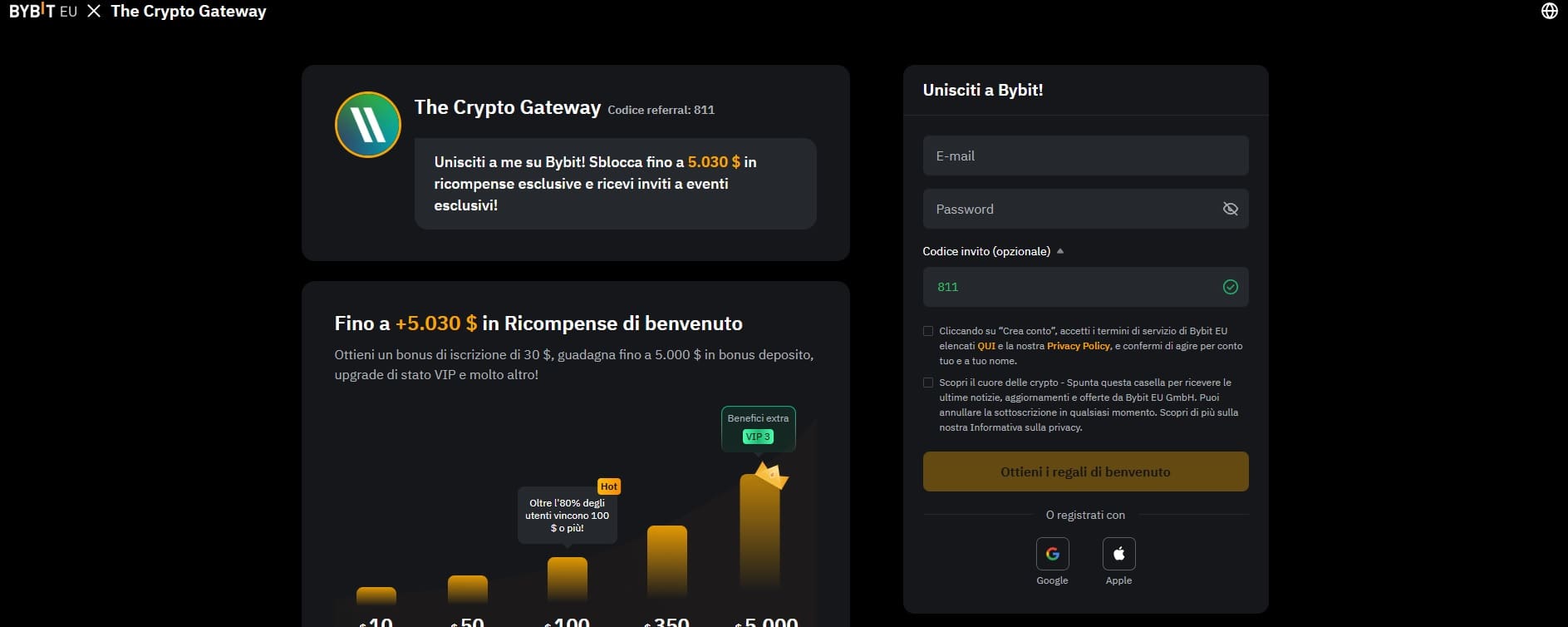
Task: Click the crown icon on tallest bar
Action: [x=771, y=476]
